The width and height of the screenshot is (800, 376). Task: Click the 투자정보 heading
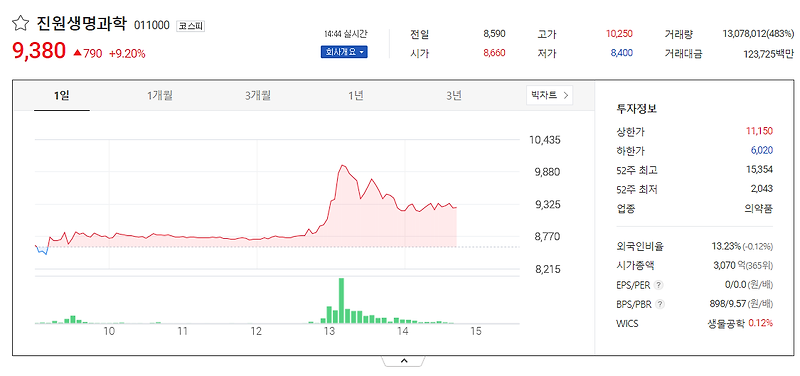point(637,109)
